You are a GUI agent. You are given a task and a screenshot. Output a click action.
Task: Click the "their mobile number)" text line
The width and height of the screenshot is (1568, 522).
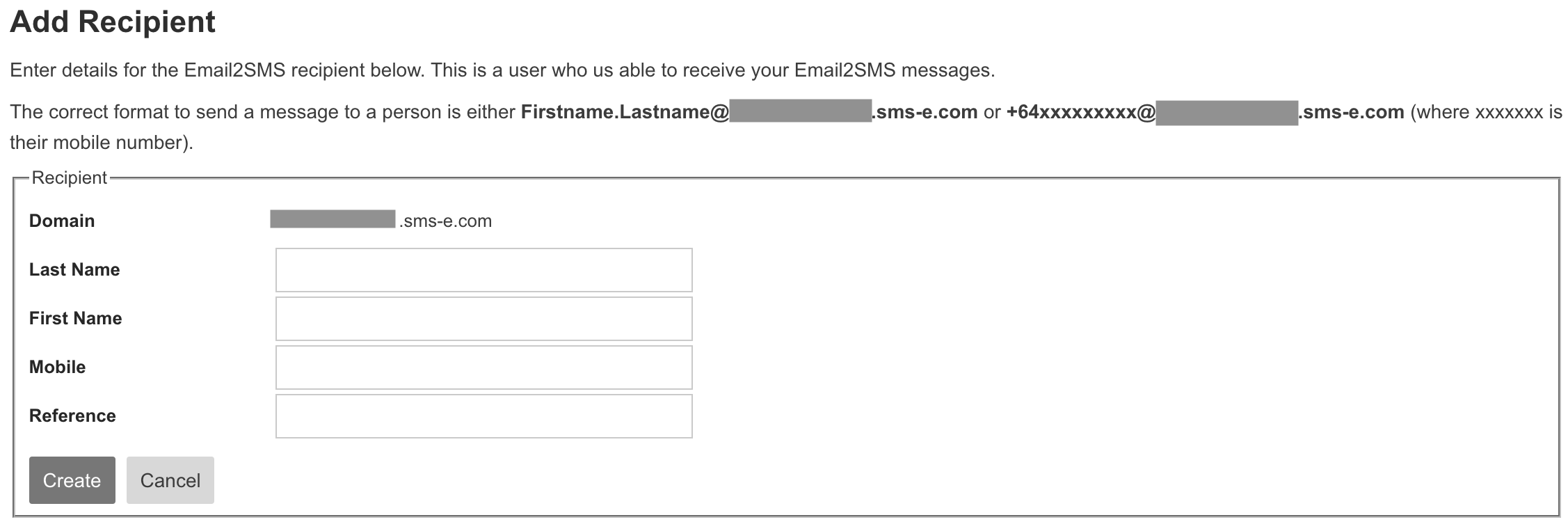(x=101, y=143)
